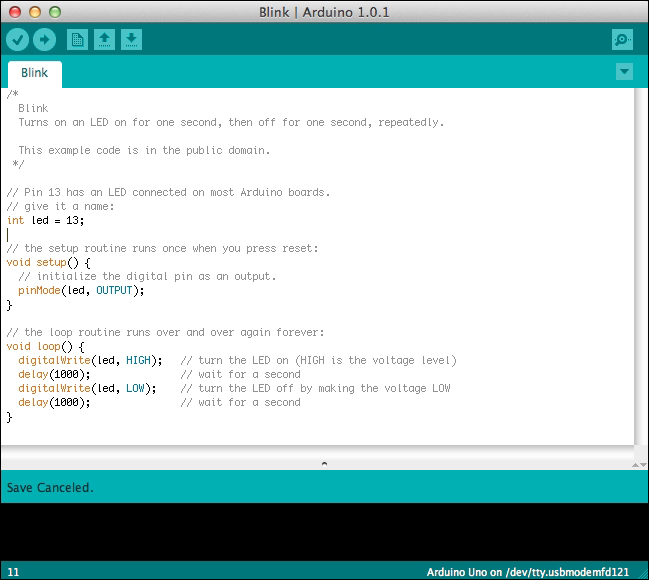Click '// initialize the digital pin as an output.'
This screenshot has width=649, height=580.
point(147,277)
